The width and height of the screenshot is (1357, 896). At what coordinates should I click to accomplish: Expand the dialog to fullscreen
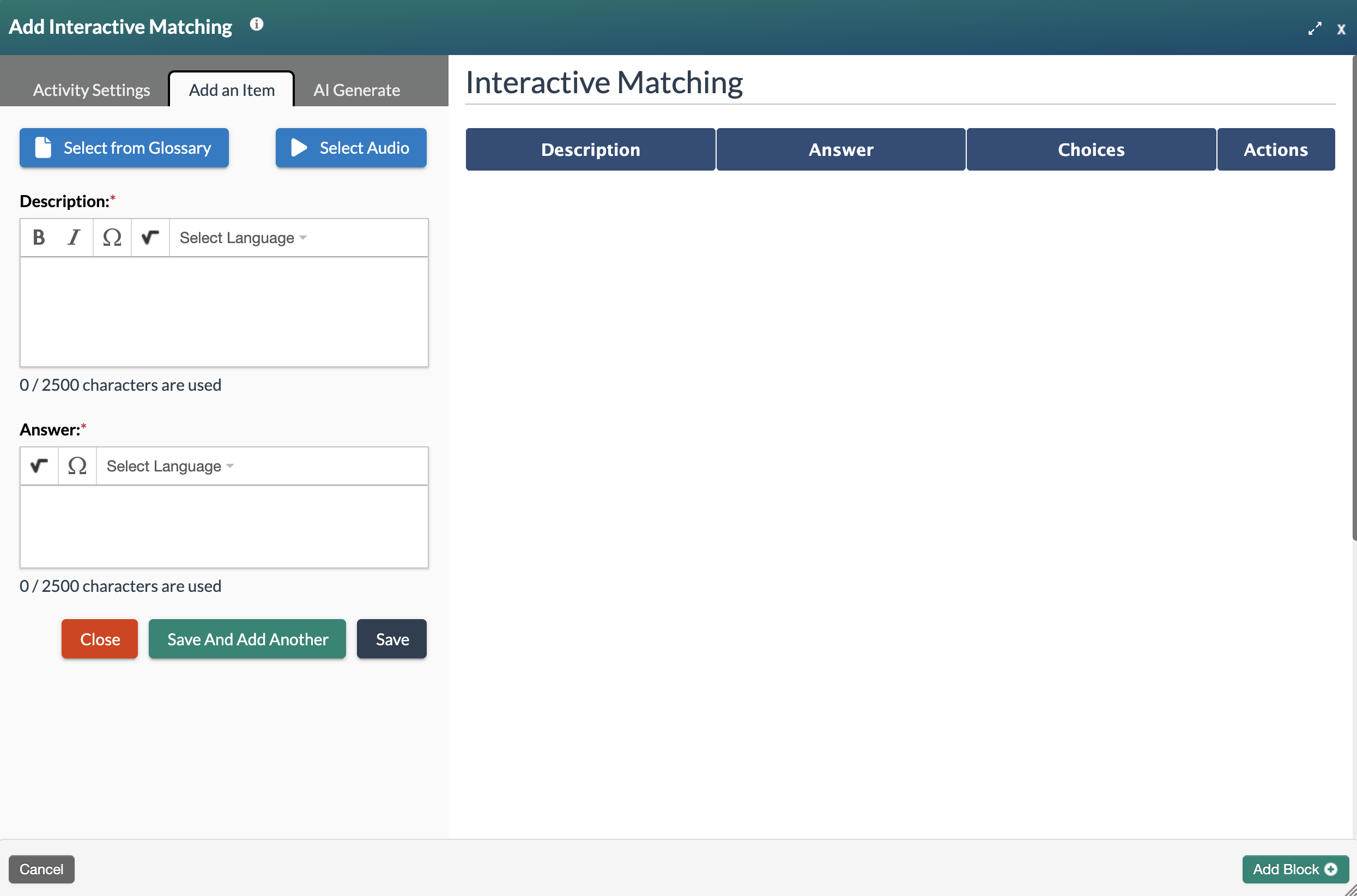click(1315, 28)
